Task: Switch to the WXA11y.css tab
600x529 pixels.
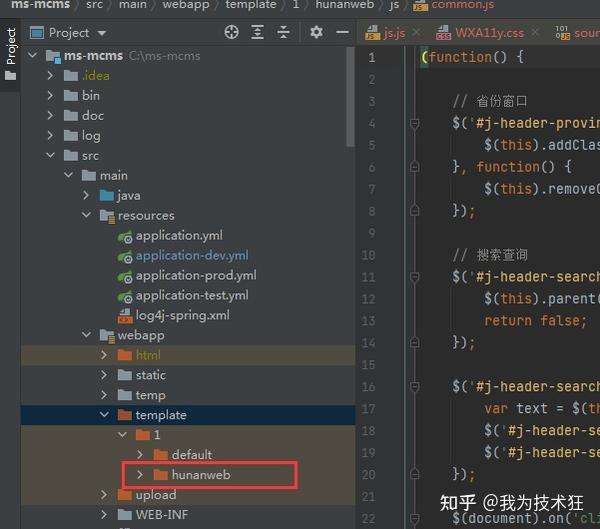Action: point(480,33)
